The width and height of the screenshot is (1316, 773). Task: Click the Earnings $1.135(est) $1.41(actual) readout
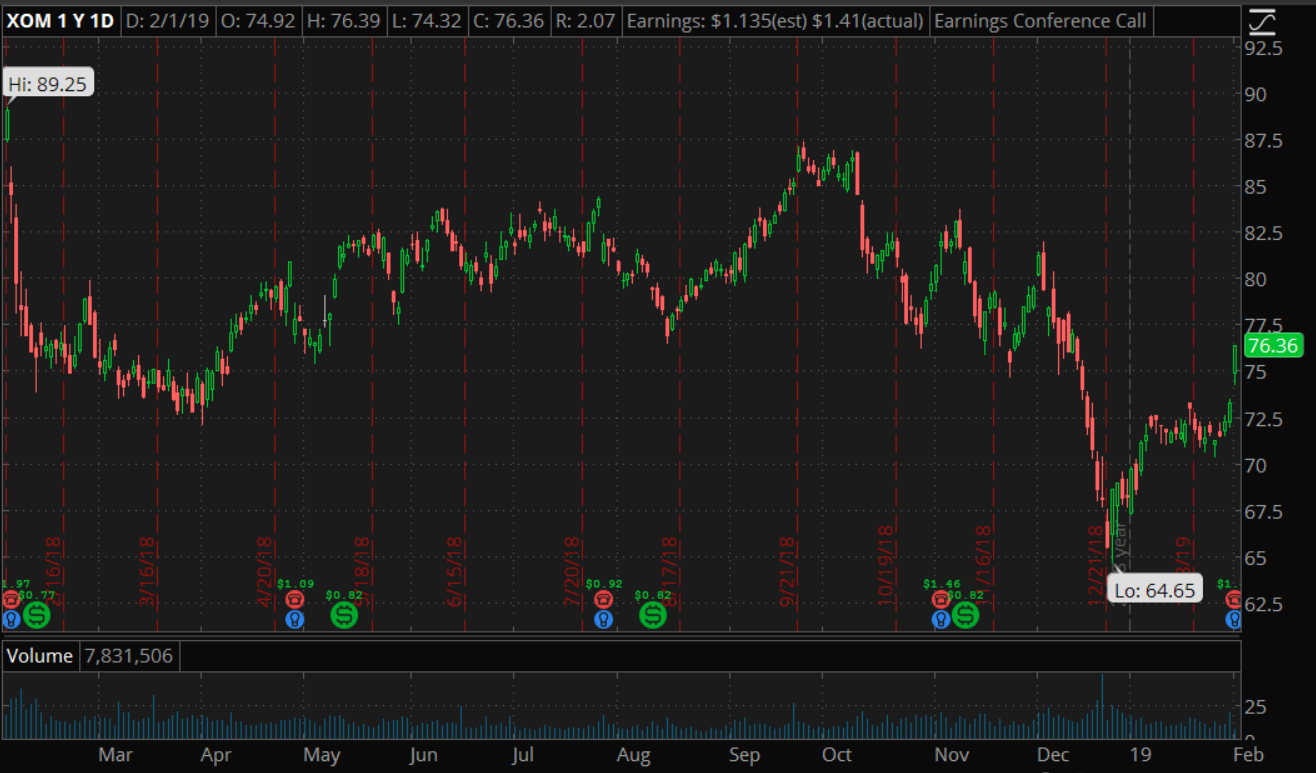click(x=775, y=21)
